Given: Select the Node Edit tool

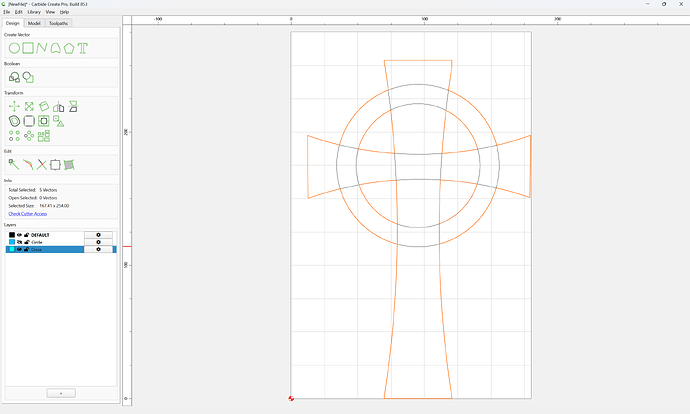Looking at the screenshot, I should point(14,165).
